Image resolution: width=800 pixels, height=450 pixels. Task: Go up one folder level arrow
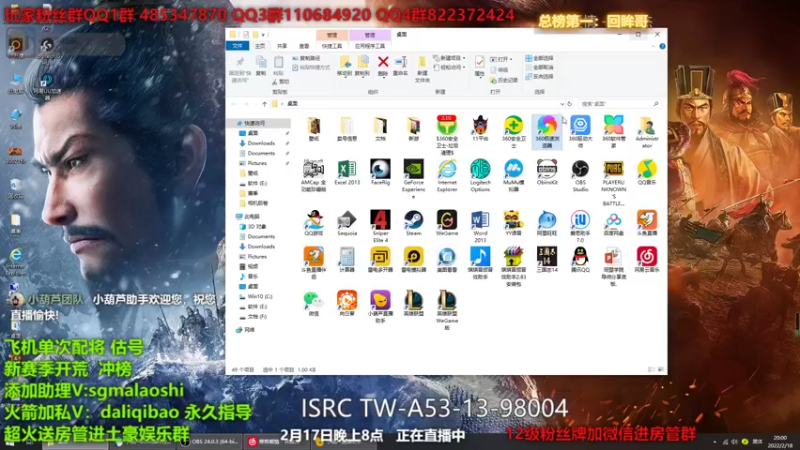(264, 104)
